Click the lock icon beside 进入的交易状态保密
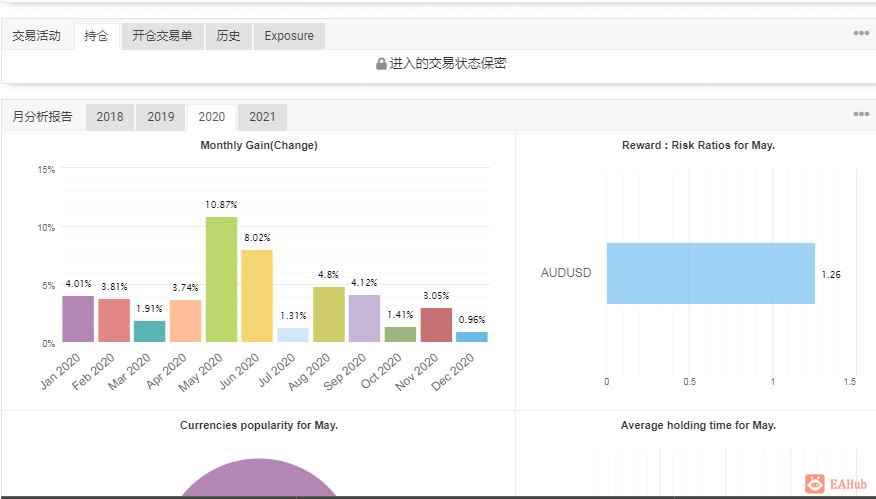Image resolution: width=876 pixels, height=499 pixels. (381, 64)
